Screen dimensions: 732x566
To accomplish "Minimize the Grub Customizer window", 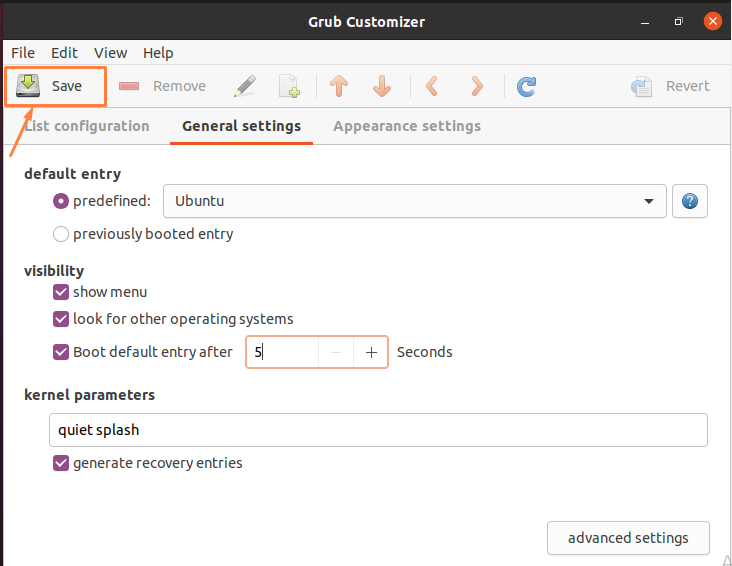I will (645, 21).
